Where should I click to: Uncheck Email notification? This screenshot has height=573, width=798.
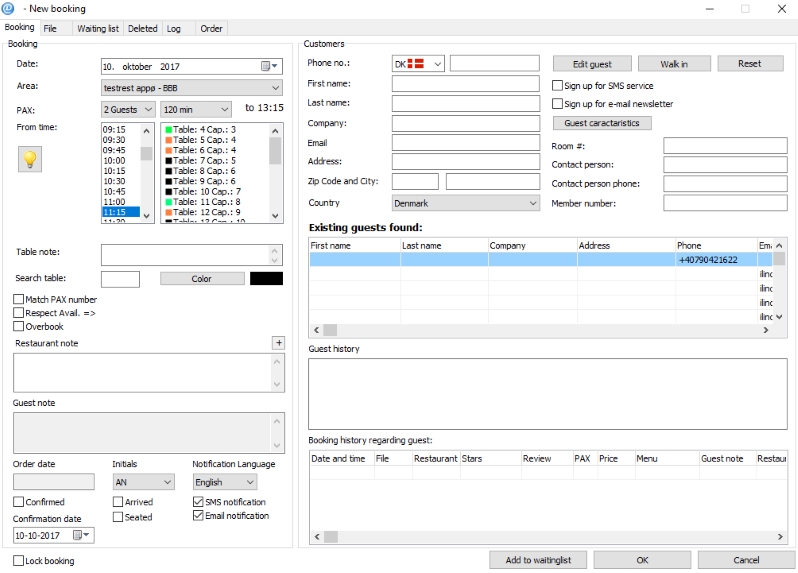click(x=198, y=515)
